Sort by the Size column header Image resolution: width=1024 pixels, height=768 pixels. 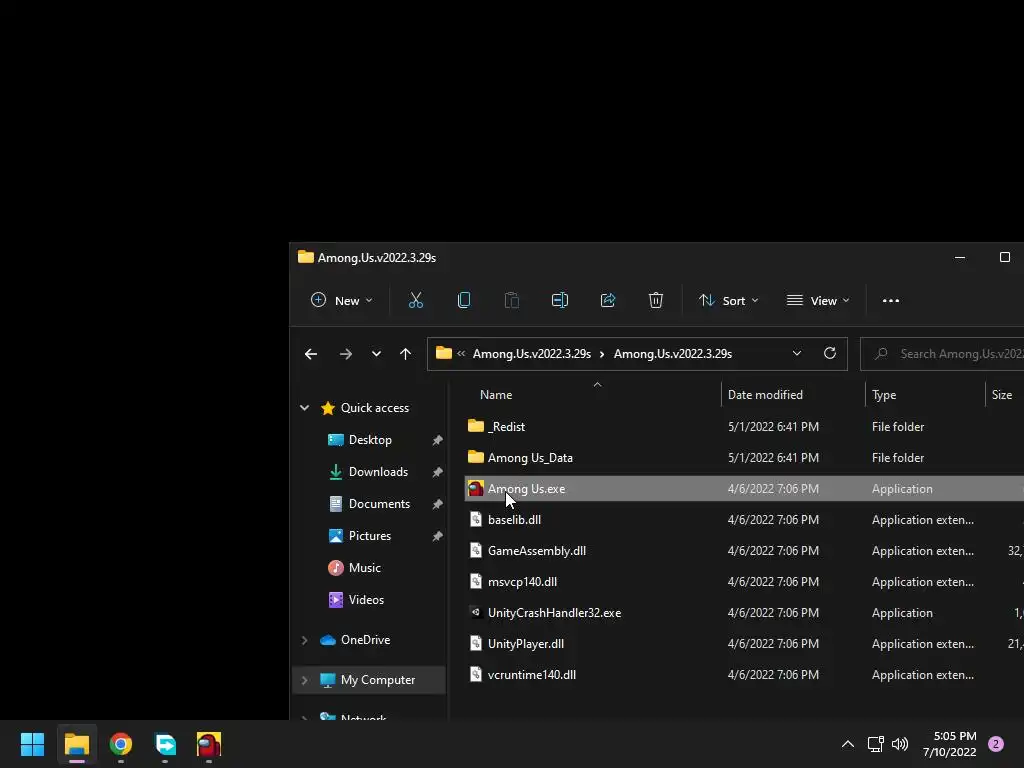tap(1001, 394)
